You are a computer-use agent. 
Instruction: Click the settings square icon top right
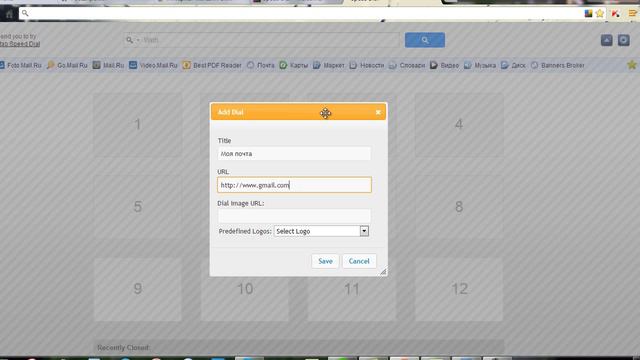click(x=623, y=40)
